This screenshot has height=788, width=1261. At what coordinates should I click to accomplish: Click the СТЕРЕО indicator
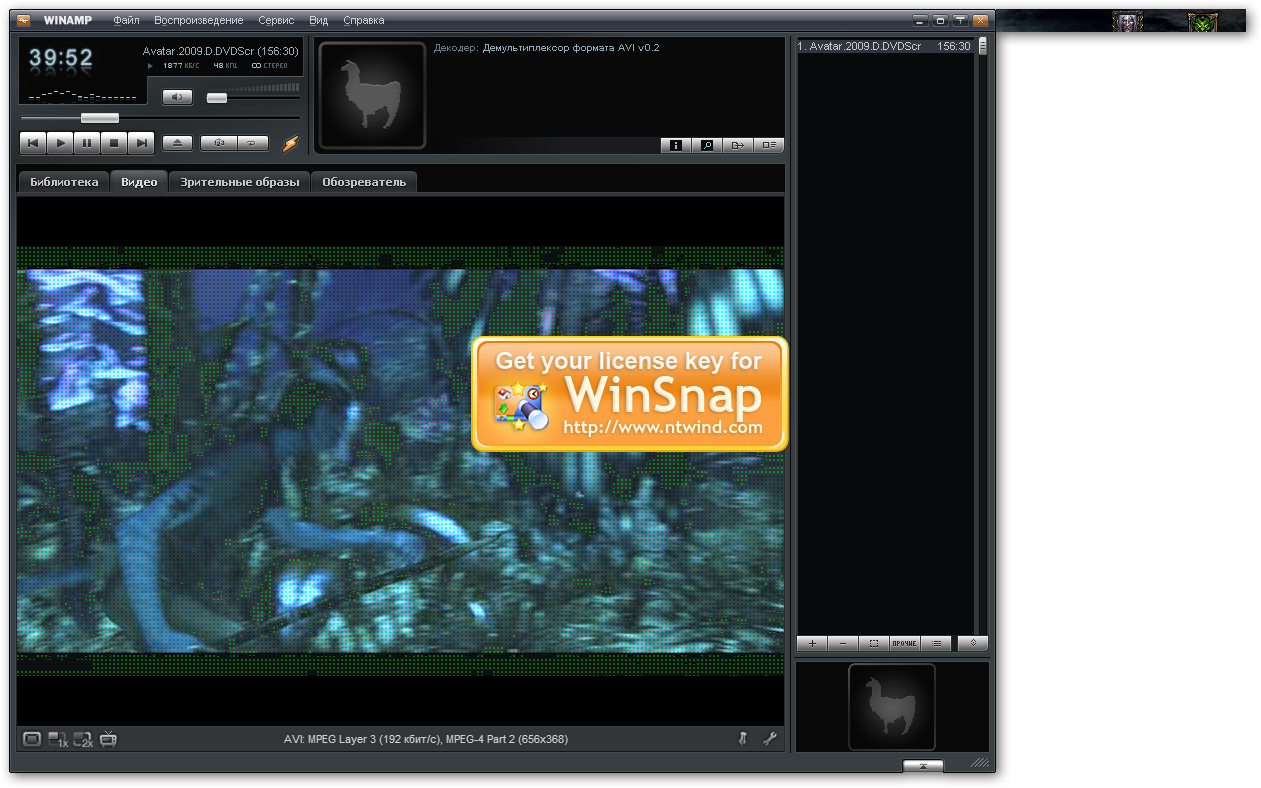270,66
